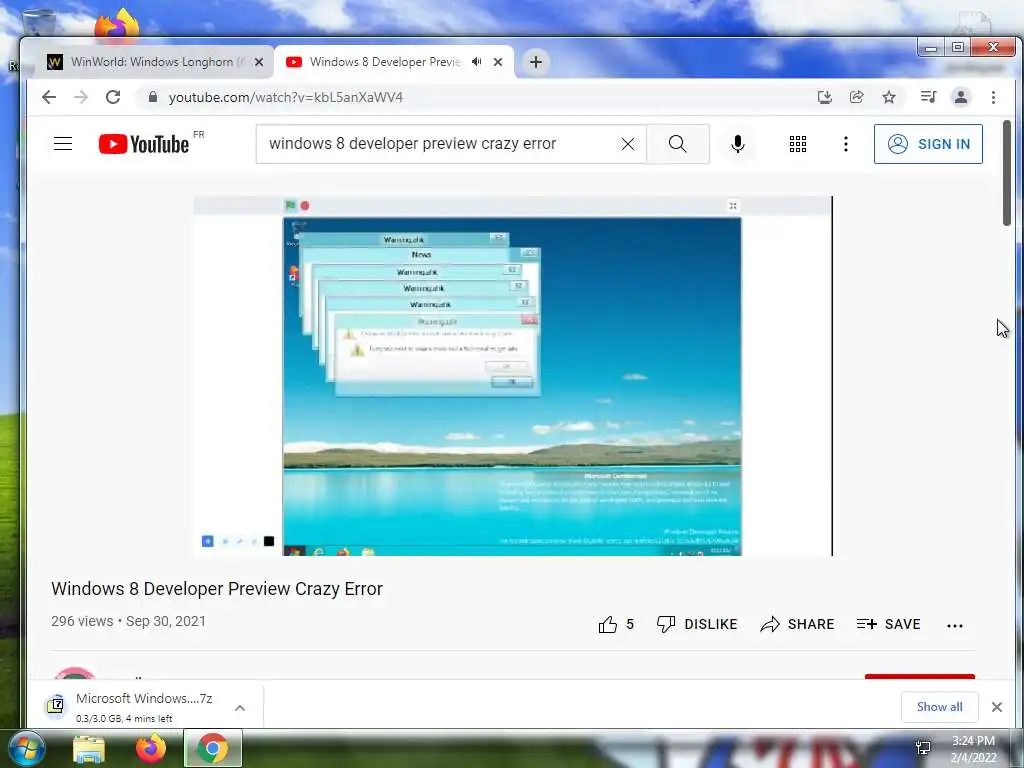Click the taskbar clock 3:24 PM

click(x=973, y=749)
